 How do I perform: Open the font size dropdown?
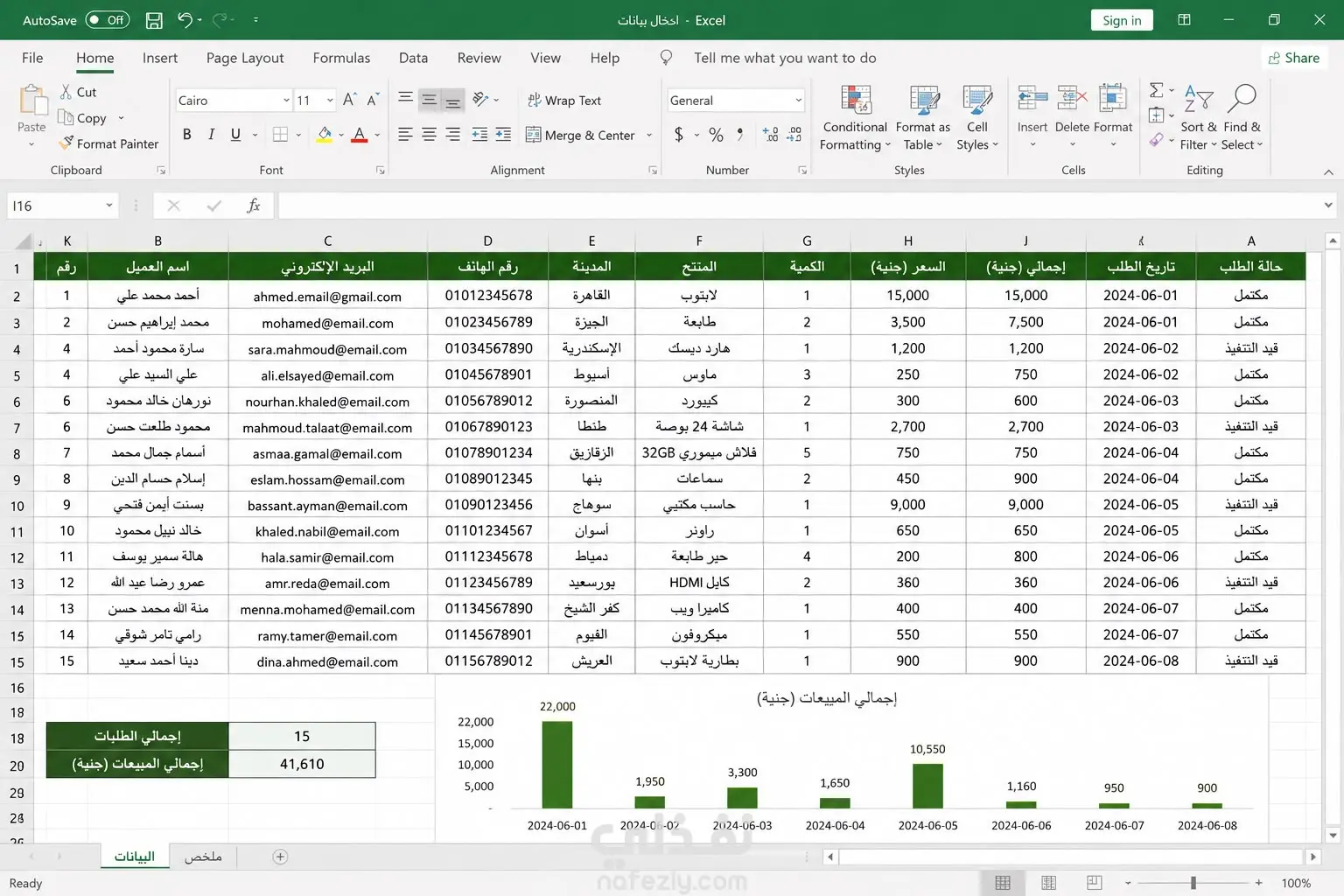click(330, 101)
